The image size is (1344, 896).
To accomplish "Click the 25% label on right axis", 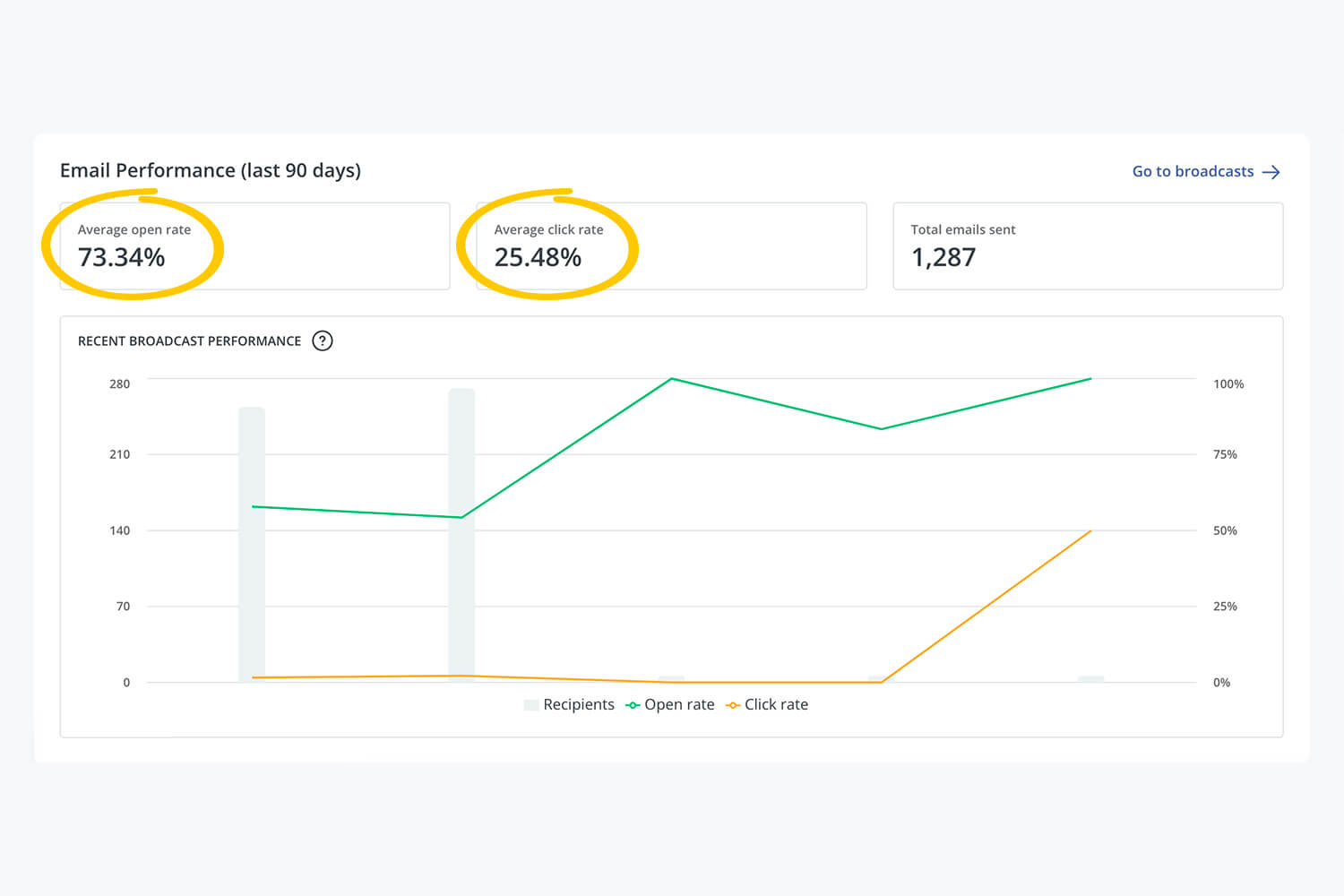I will click(1225, 607).
